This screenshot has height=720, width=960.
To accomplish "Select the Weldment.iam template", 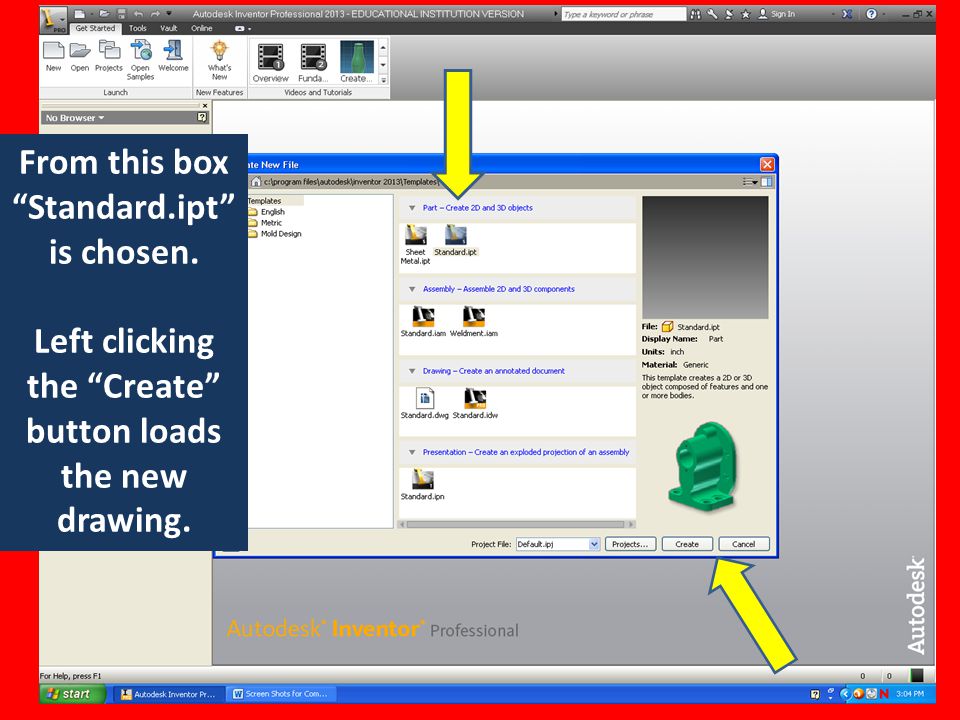I will [x=474, y=321].
